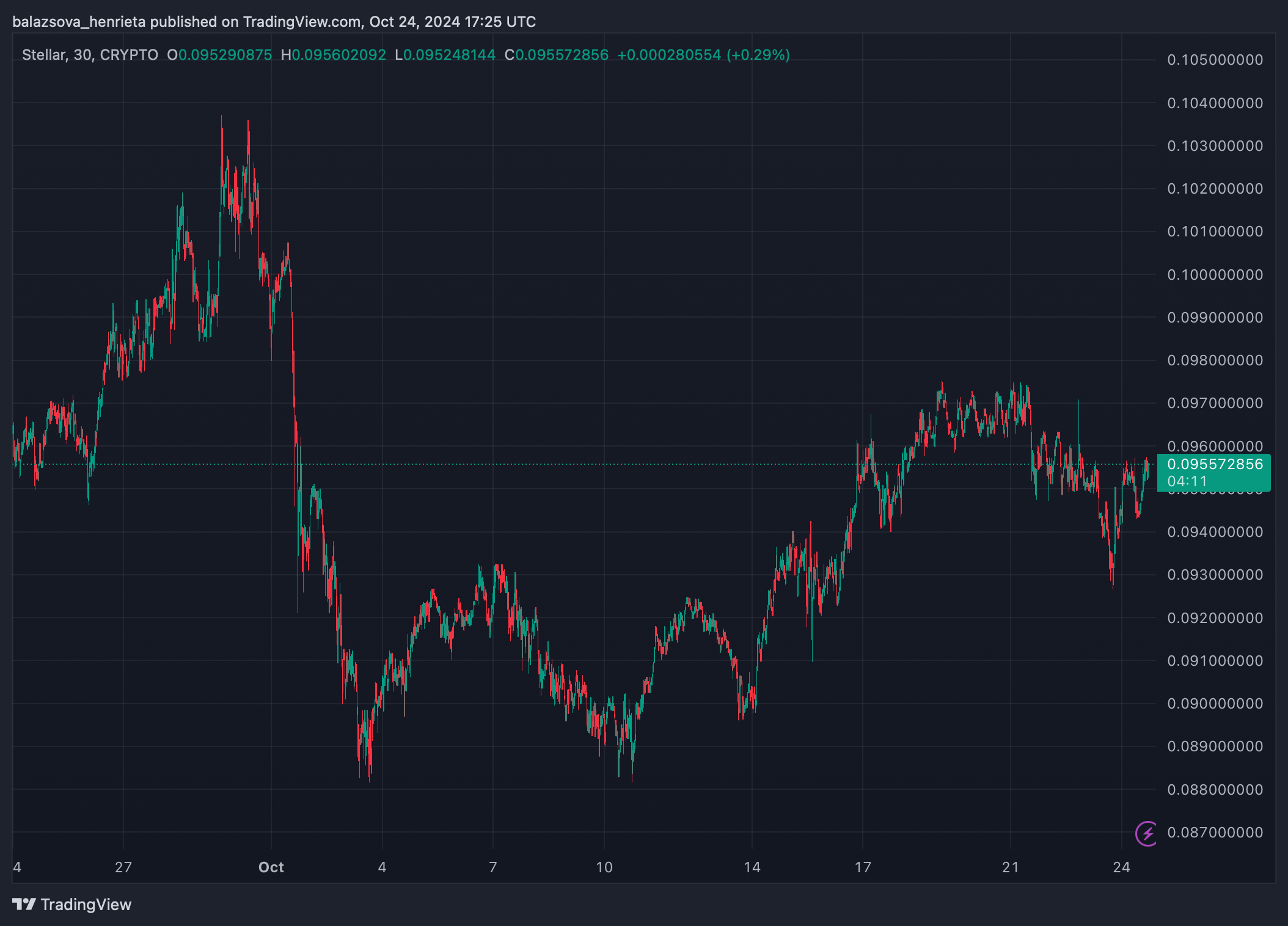Select the Oct label on the time axis
The height and width of the screenshot is (926, 1288).
tap(271, 867)
